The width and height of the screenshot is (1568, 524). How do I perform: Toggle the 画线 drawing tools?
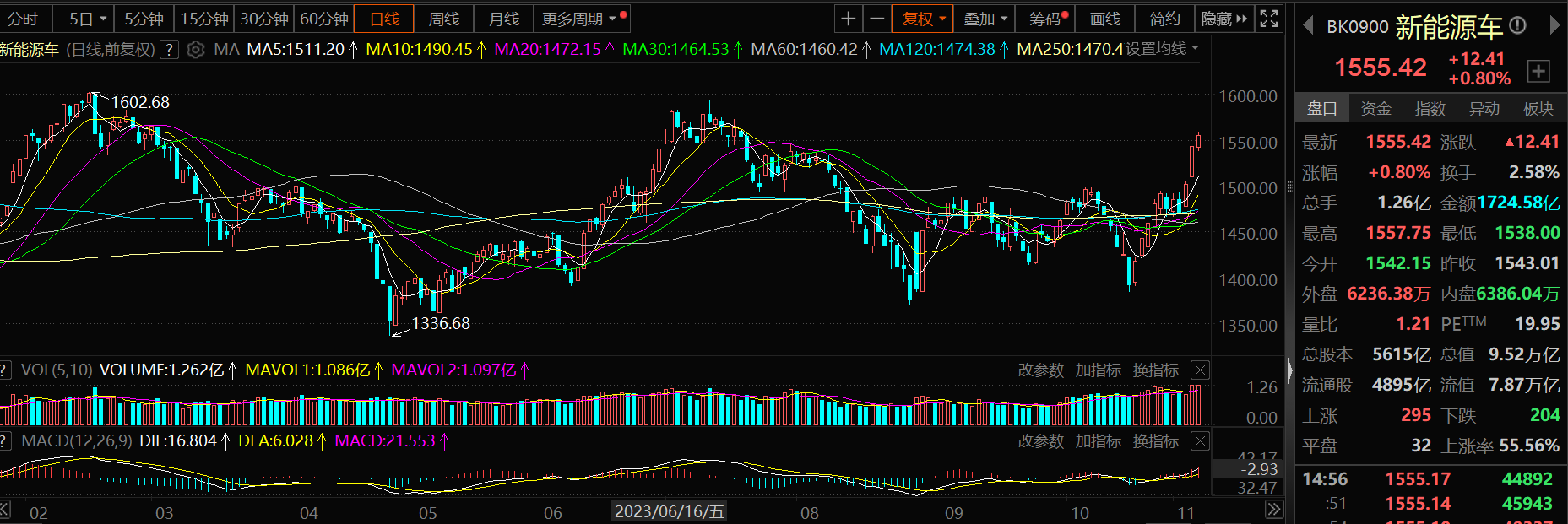click(1104, 19)
